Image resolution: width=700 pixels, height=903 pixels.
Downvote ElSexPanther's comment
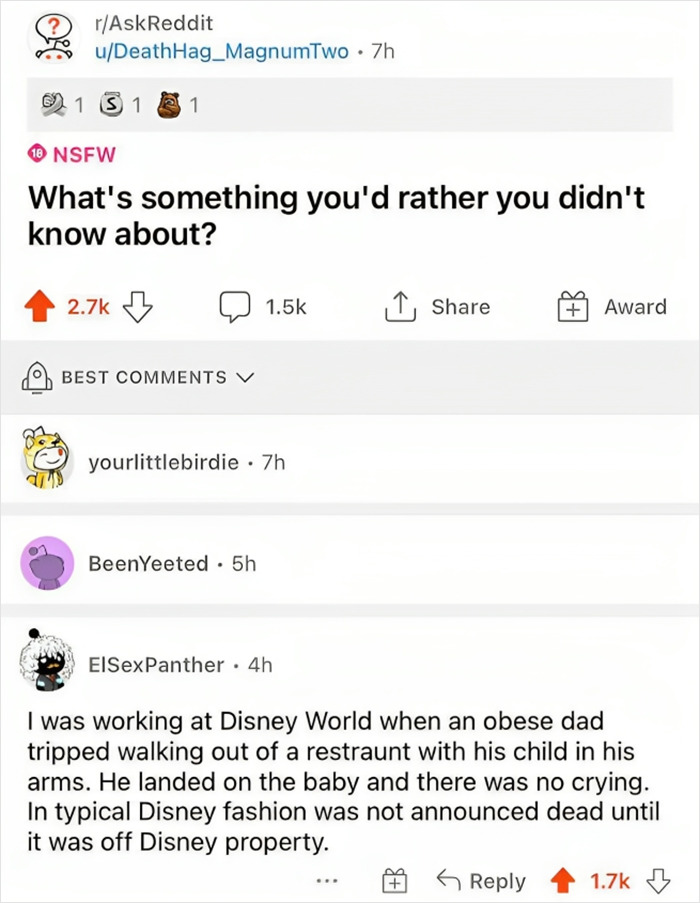tap(657, 880)
